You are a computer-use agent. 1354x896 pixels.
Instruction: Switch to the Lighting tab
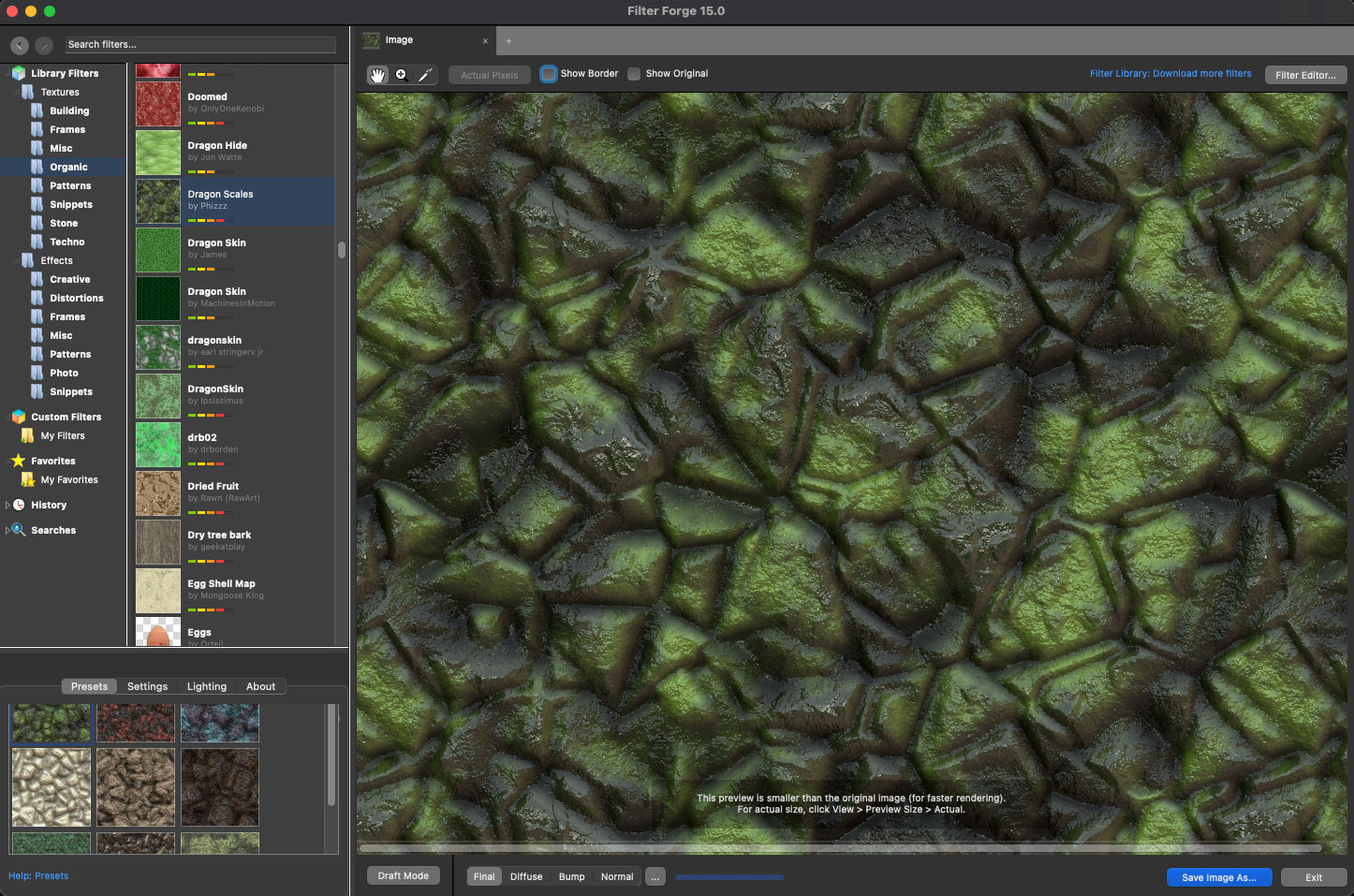[x=207, y=686]
